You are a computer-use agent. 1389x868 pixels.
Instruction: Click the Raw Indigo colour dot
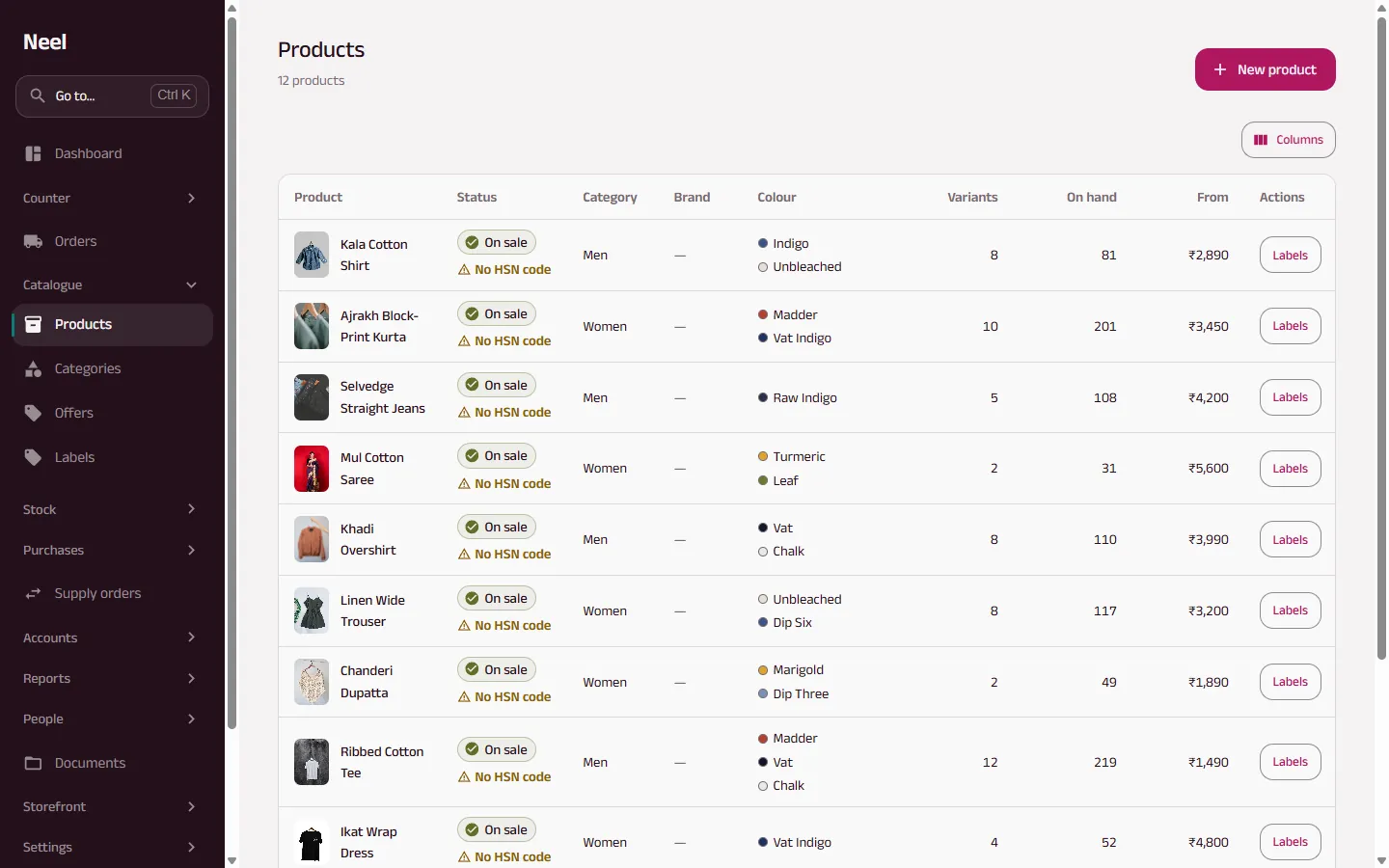763,397
